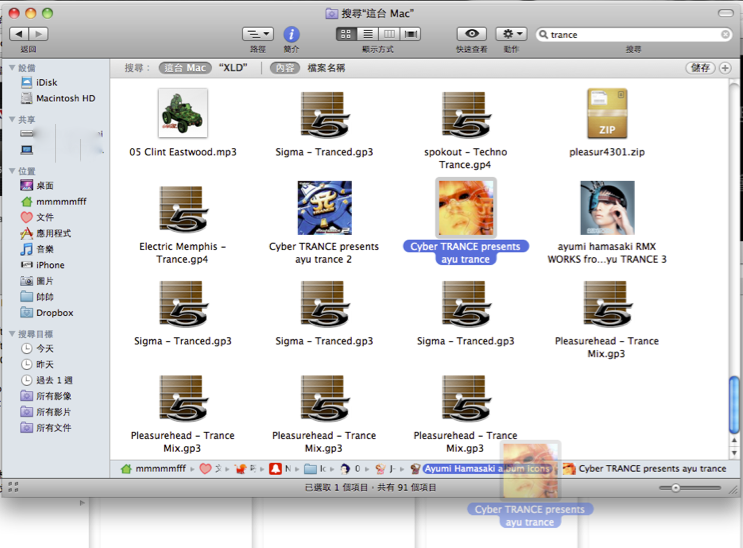This screenshot has height=548, width=743.
Task: Select Electric Memphis - Trance.gp4 file icon
Action: click(183, 210)
